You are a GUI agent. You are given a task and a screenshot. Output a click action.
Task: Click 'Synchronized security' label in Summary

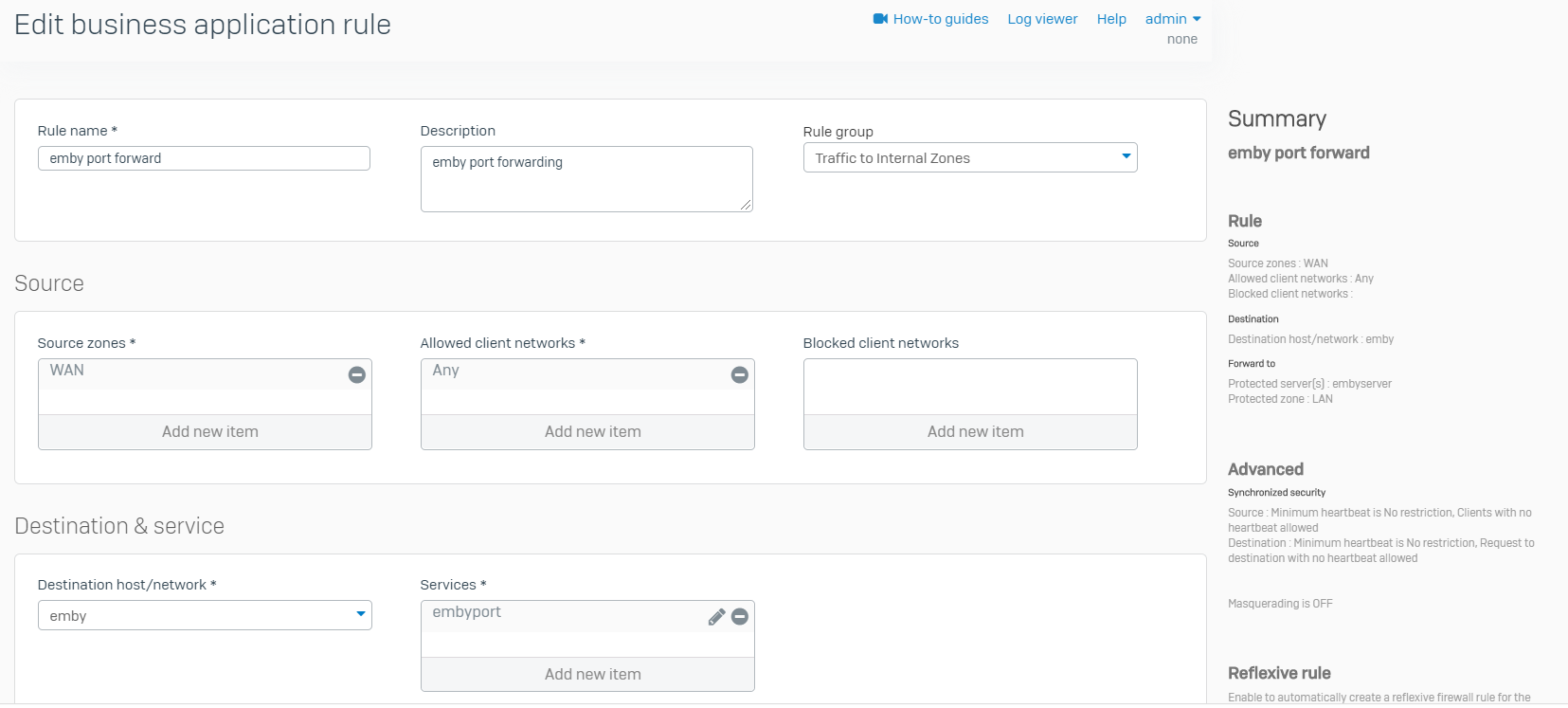1277,493
